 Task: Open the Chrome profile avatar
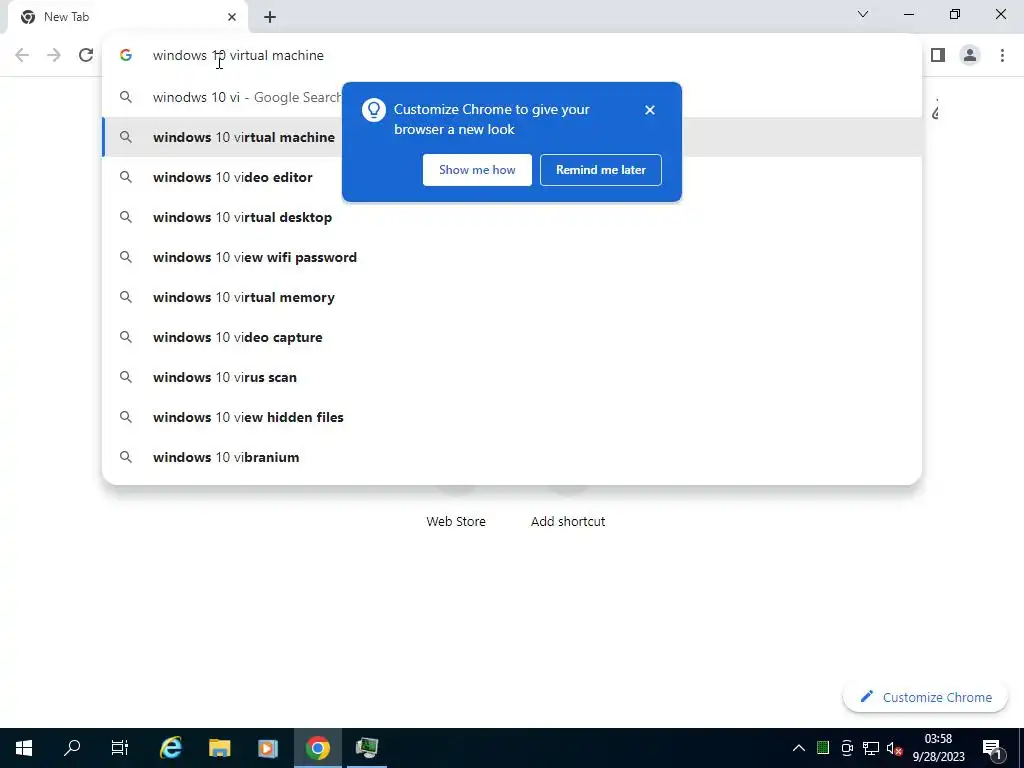click(x=970, y=56)
